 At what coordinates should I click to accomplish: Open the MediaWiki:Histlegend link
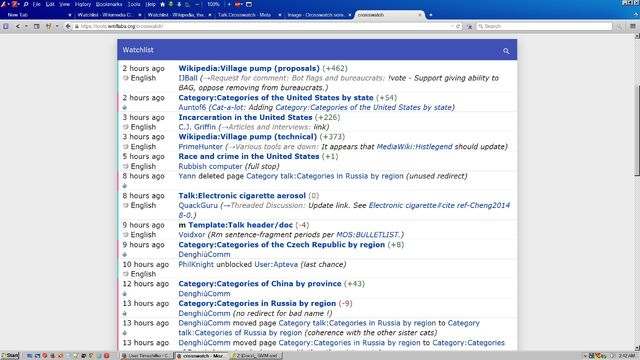[x=414, y=147]
